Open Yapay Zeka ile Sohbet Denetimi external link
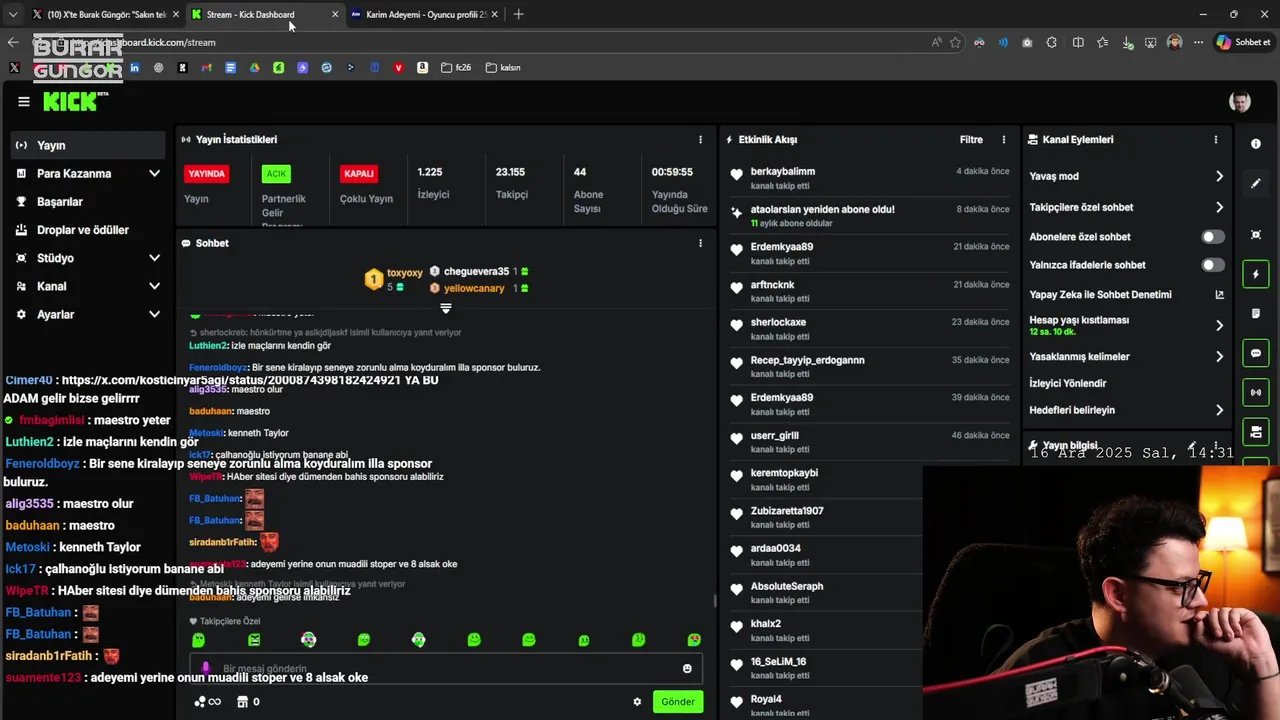Viewport: 1280px width, 720px height. [1219, 295]
